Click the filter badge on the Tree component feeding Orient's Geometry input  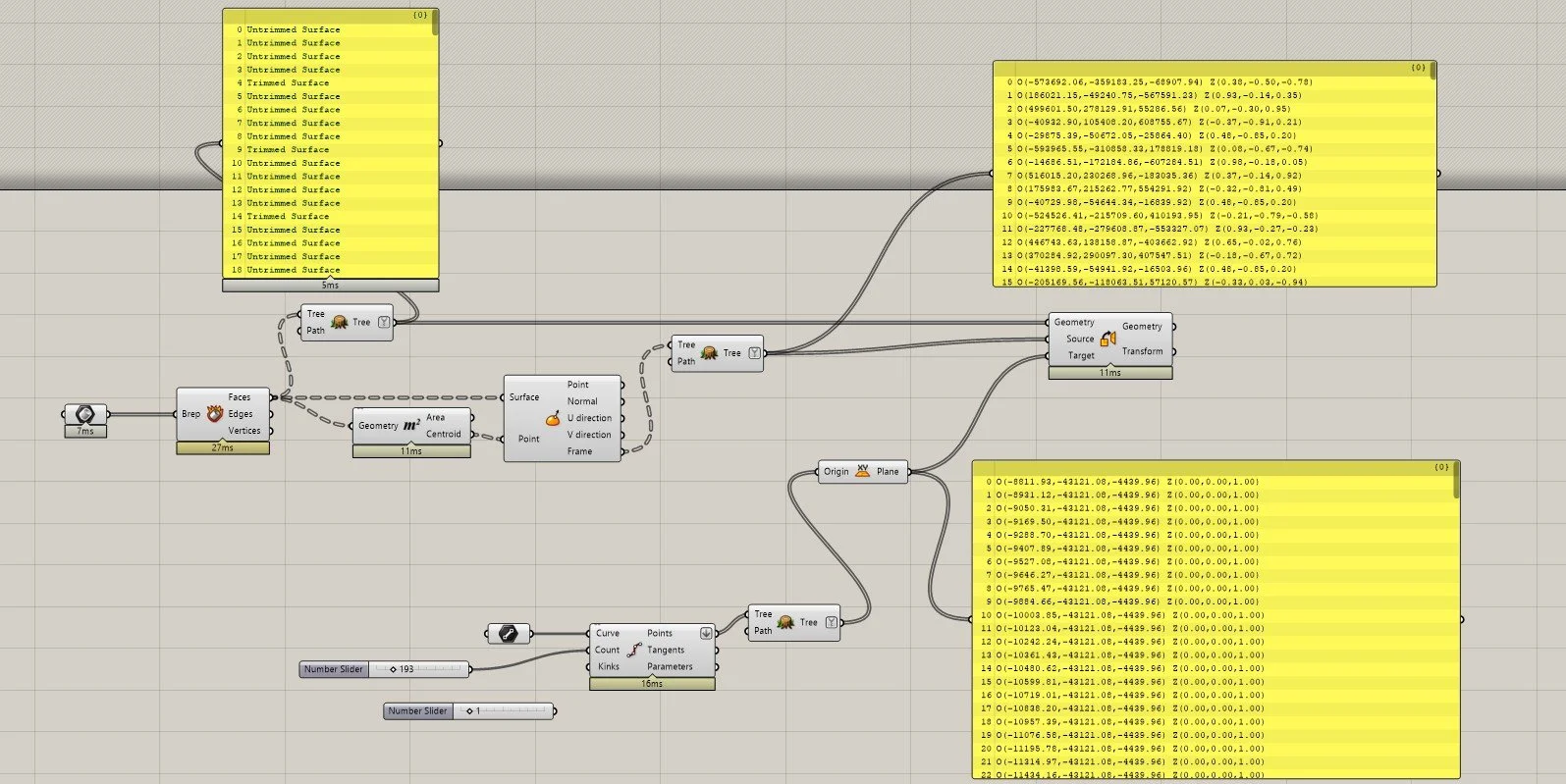point(384,322)
